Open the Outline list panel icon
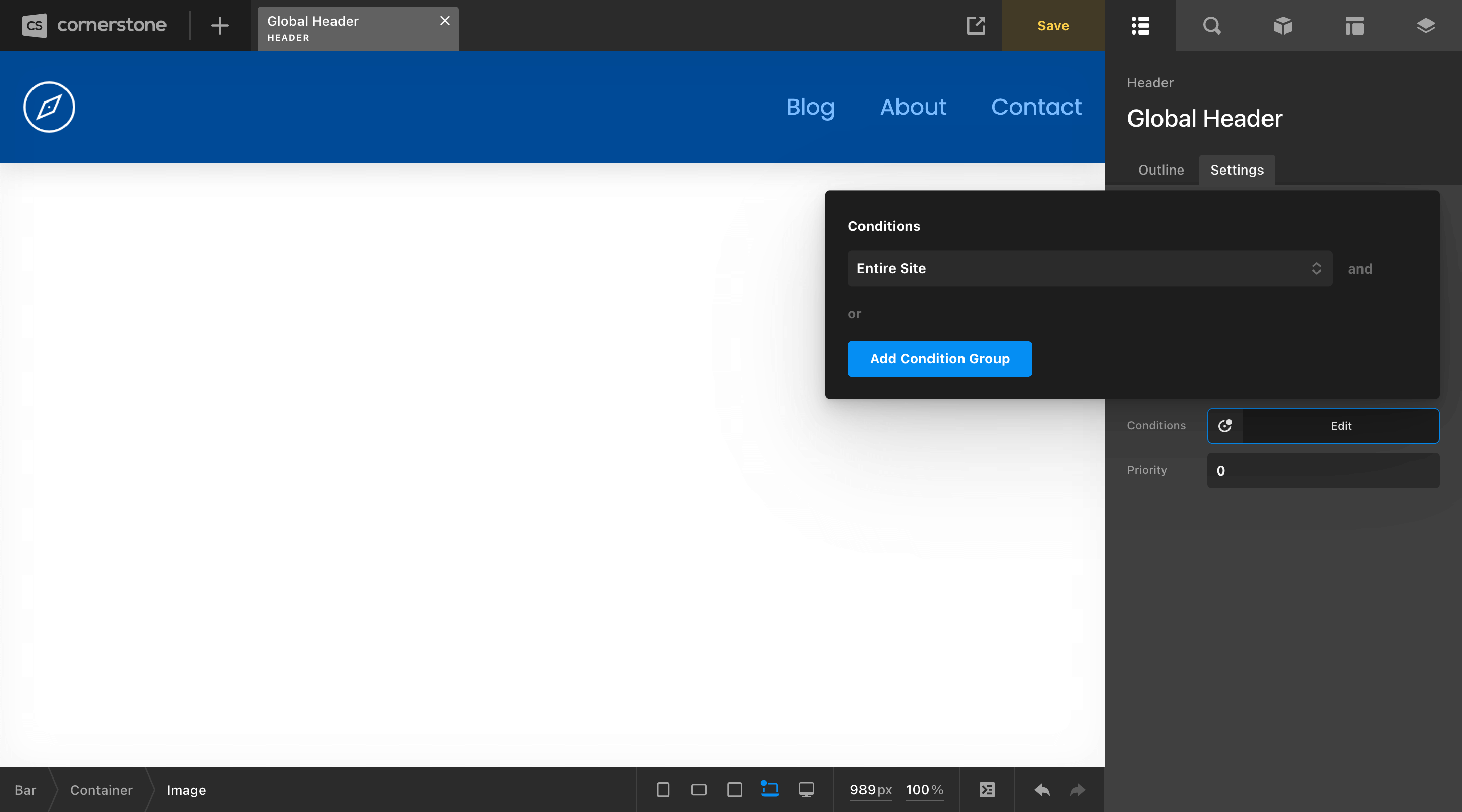The width and height of the screenshot is (1462, 812). [x=1140, y=25]
